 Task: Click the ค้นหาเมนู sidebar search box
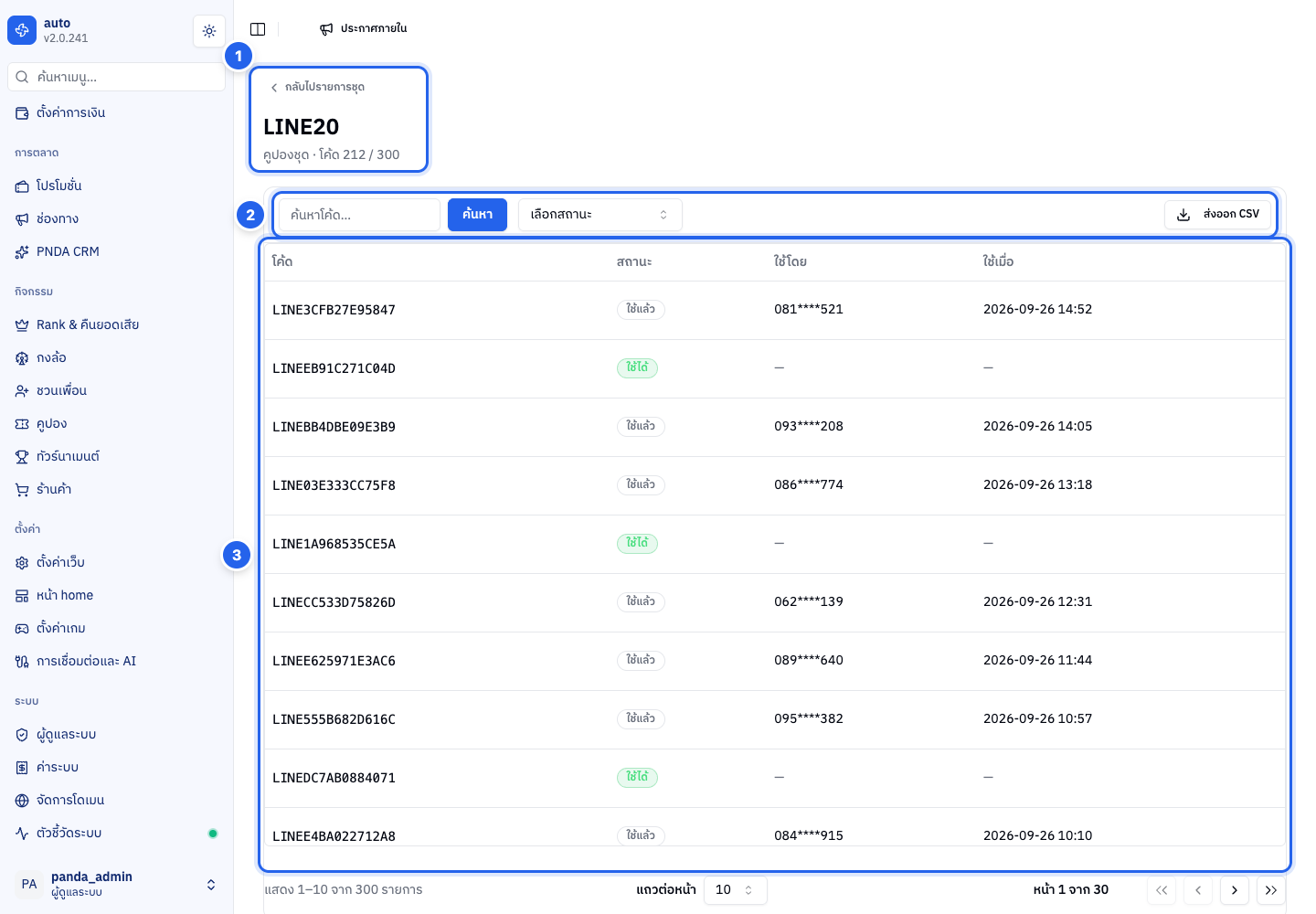(x=116, y=77)
